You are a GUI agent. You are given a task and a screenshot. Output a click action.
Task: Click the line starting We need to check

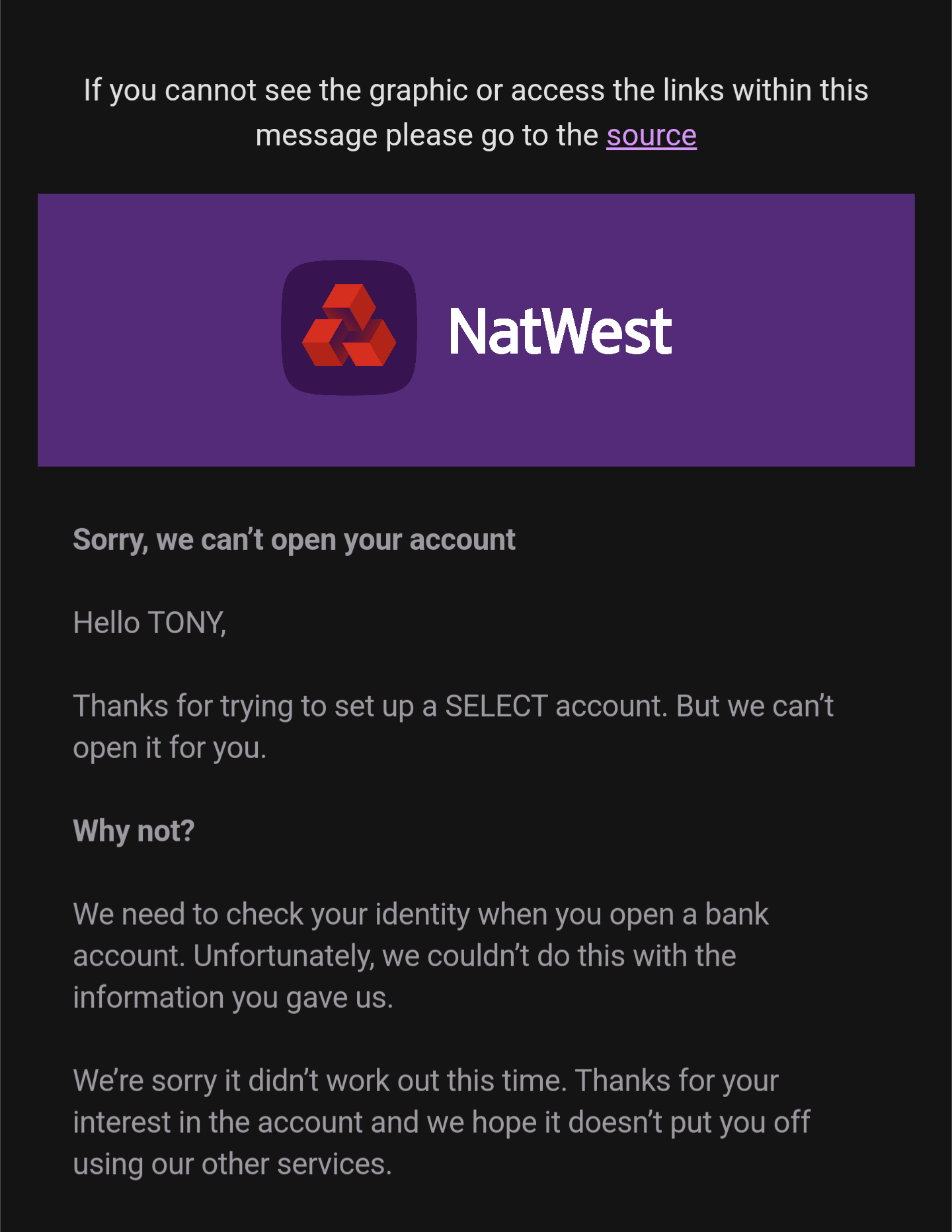[420, 915]
